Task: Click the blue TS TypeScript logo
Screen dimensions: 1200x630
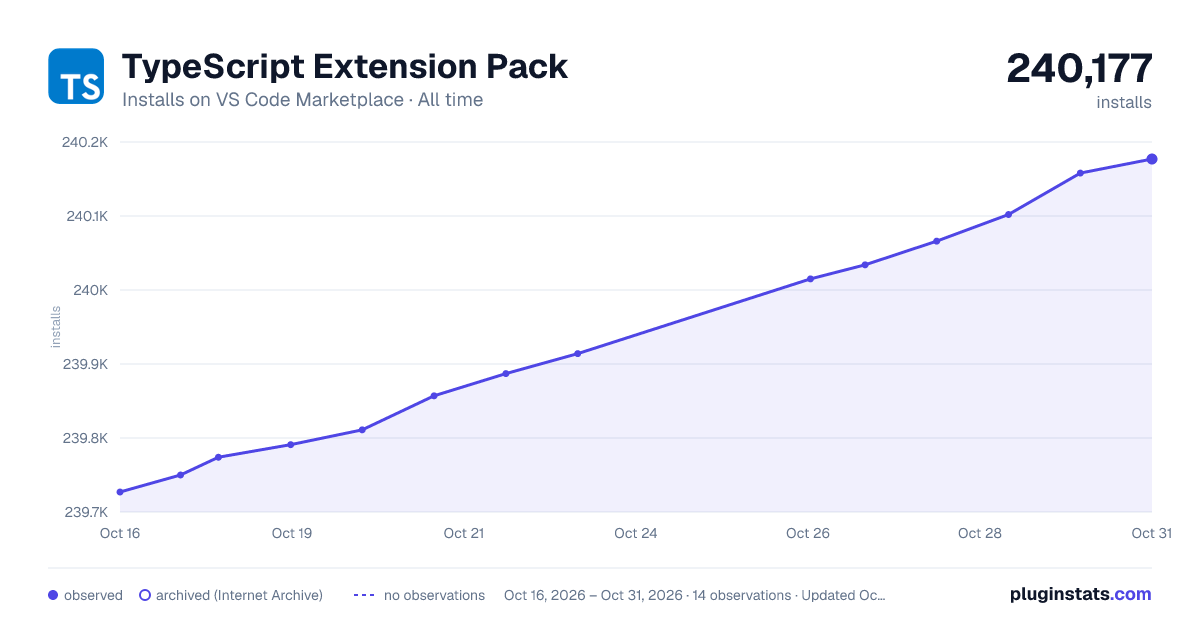Action: click(x=76, y=76)
